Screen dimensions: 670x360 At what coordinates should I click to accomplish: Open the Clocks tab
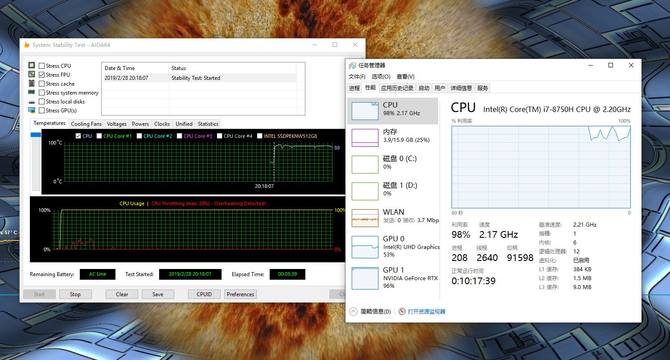(162, 124)
